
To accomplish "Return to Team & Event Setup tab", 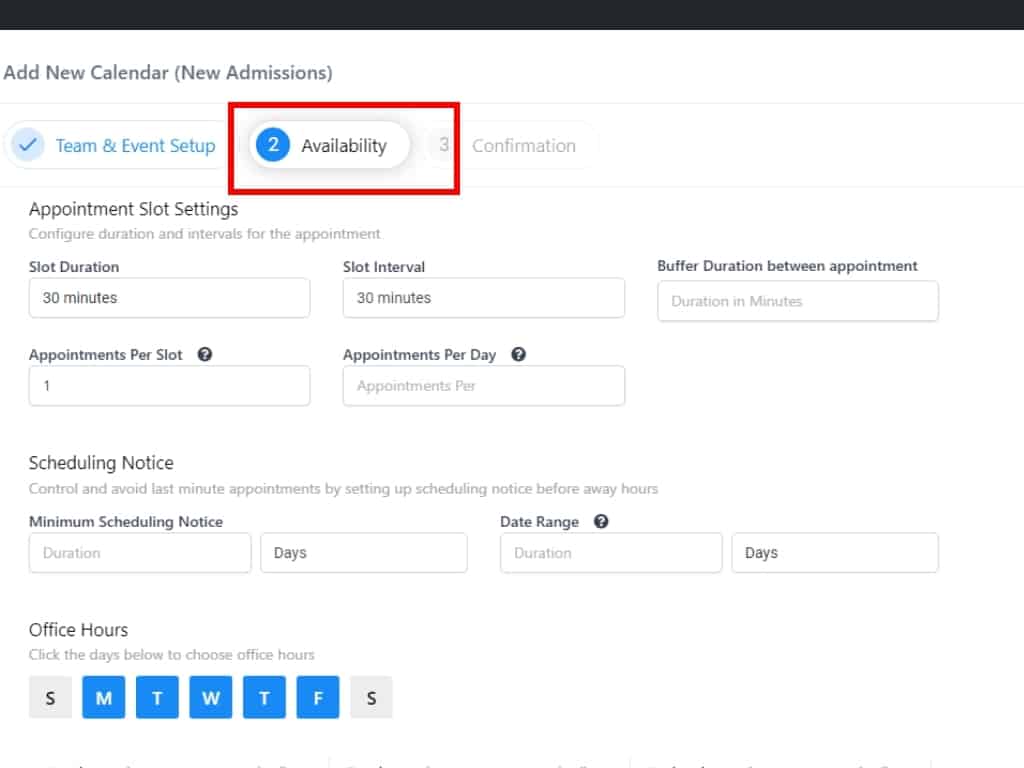I will pyautogui.click(x=135, y=146).
